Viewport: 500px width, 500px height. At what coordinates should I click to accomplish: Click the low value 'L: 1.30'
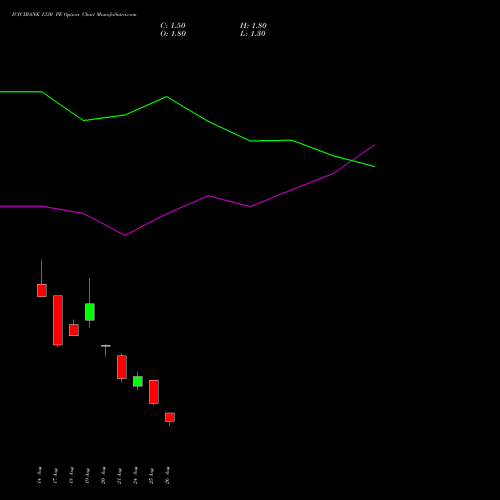click(253, 34)
